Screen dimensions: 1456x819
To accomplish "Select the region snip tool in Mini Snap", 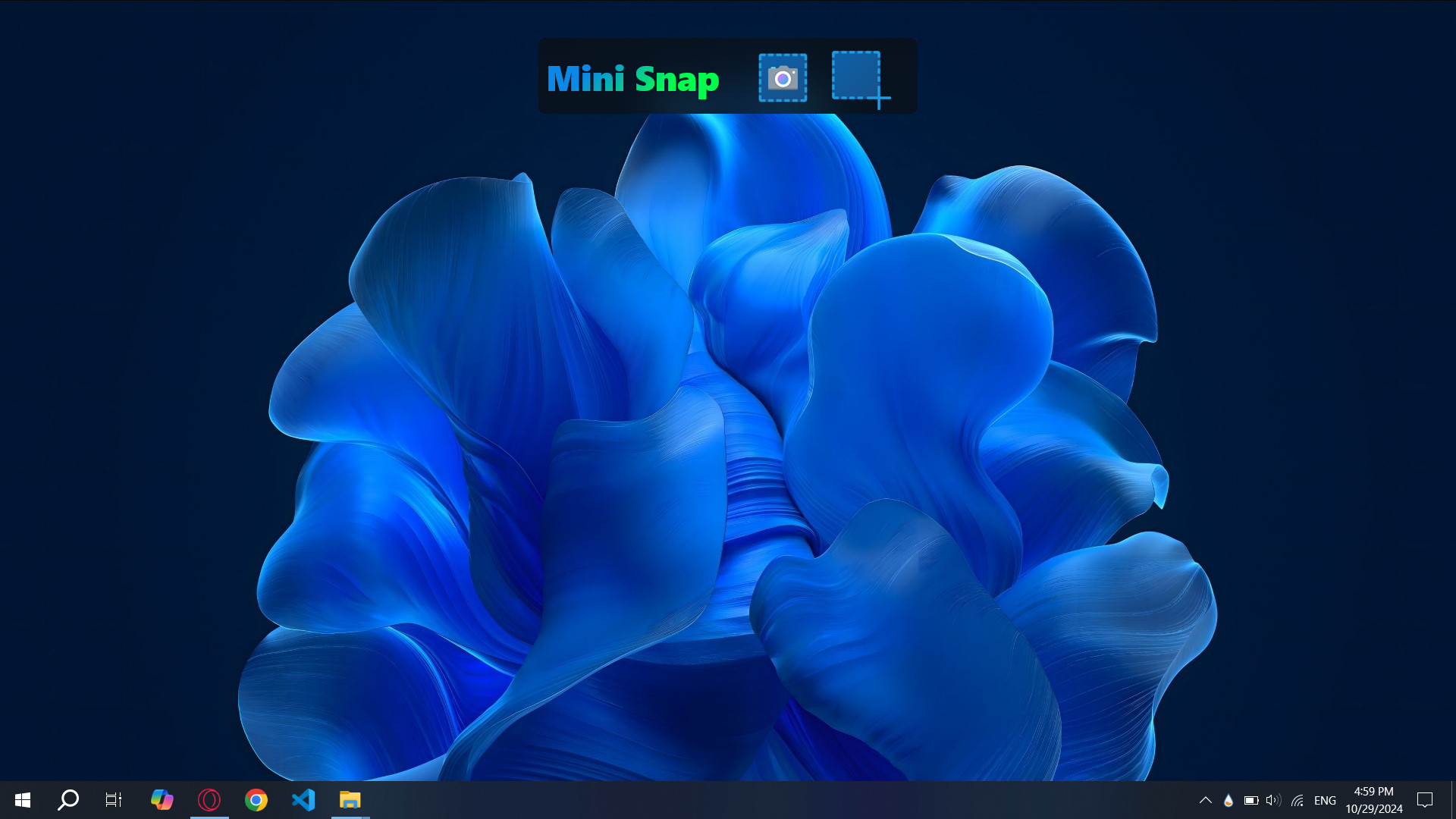I will point(861,79).
